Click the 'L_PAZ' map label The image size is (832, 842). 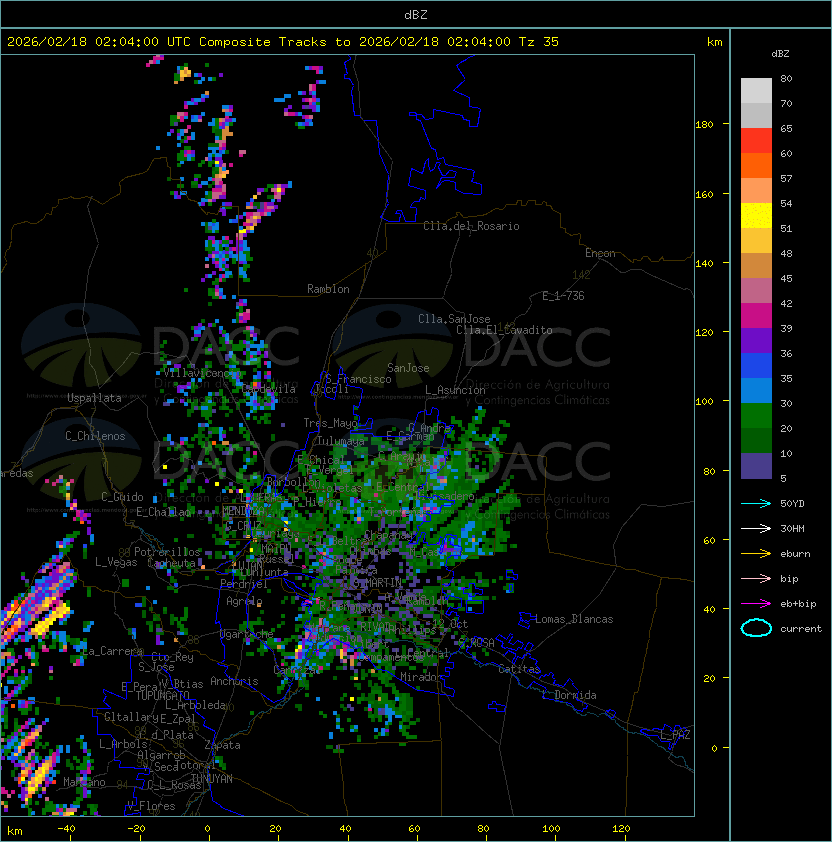tap(675, 735)
